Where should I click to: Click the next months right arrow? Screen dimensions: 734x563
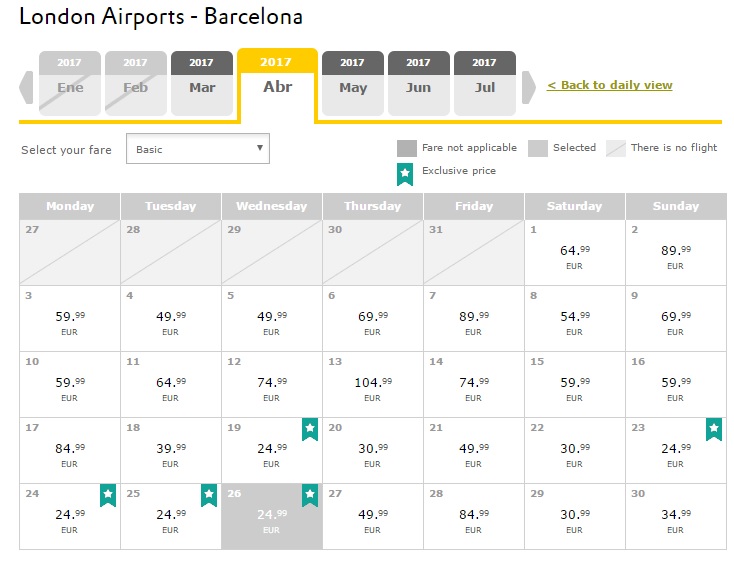528,87
